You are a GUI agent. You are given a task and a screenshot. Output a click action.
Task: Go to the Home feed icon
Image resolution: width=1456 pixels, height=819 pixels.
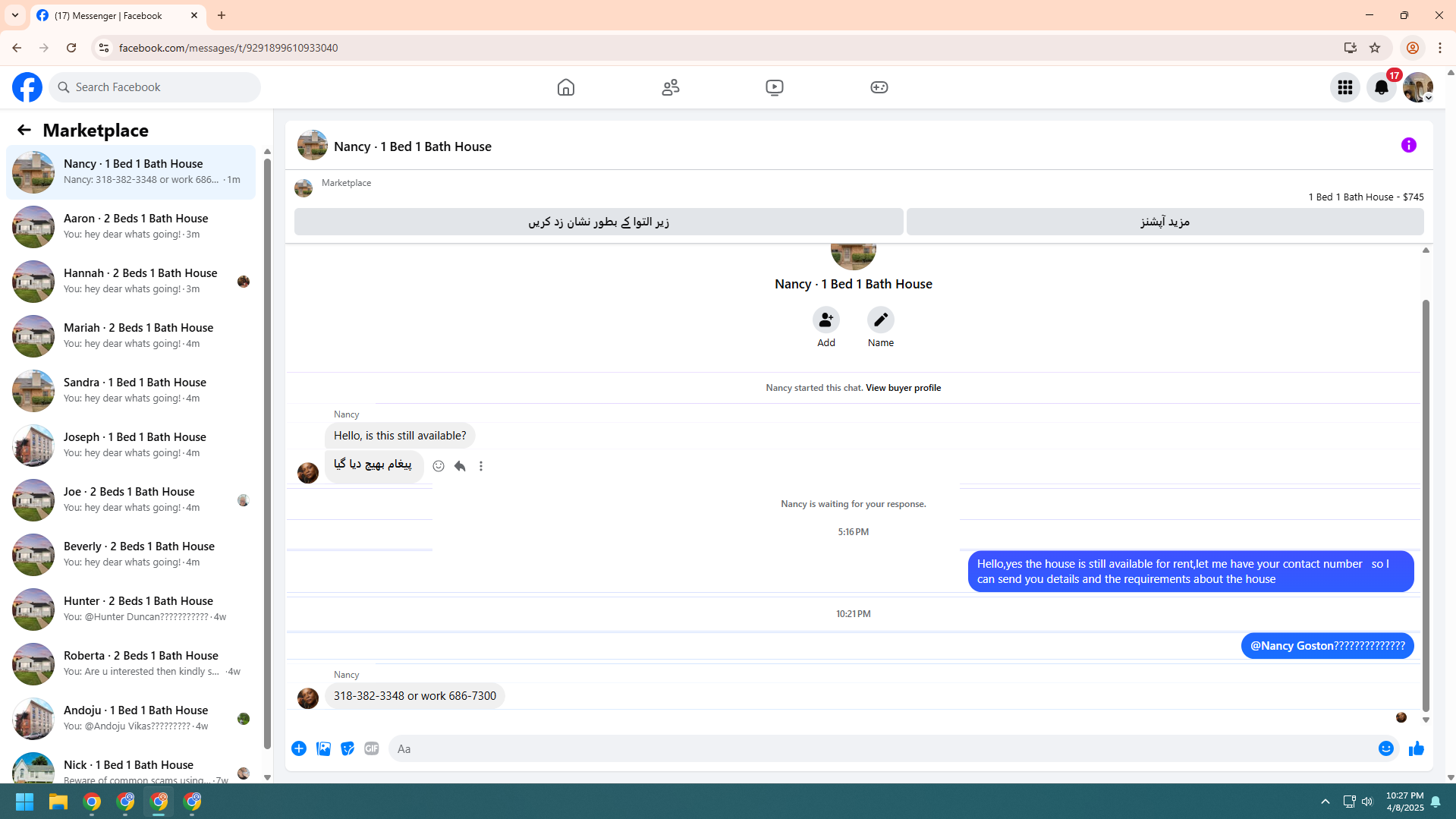pyautogui.click(x=566, y=87)
